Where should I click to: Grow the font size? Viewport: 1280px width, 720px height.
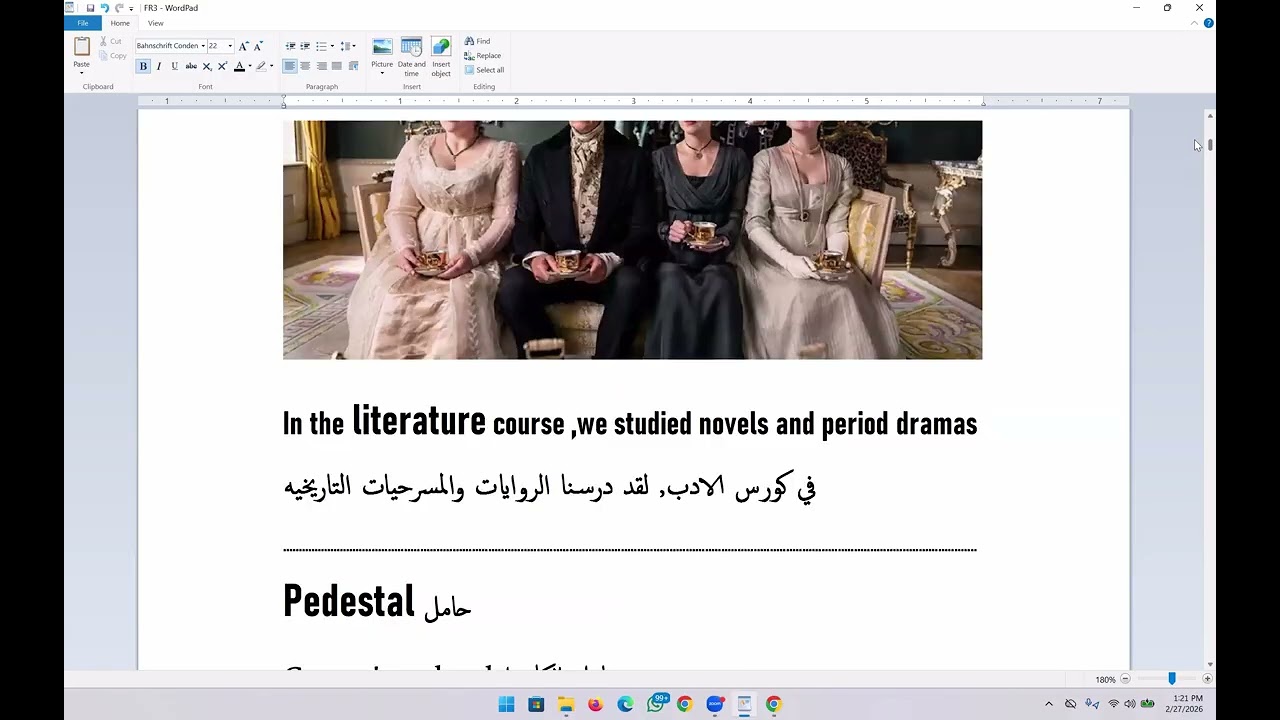point(243,46)
